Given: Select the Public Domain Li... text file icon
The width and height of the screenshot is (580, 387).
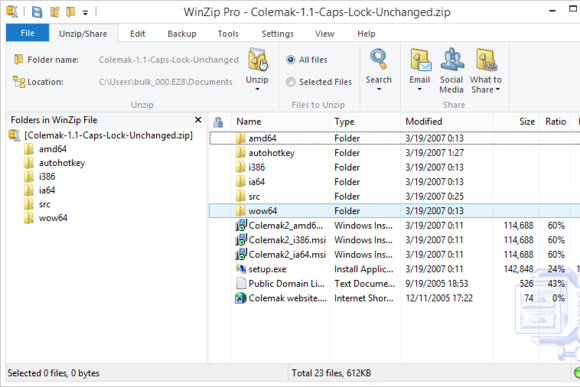Looking at the screenshot, I should tap(241, 283).
